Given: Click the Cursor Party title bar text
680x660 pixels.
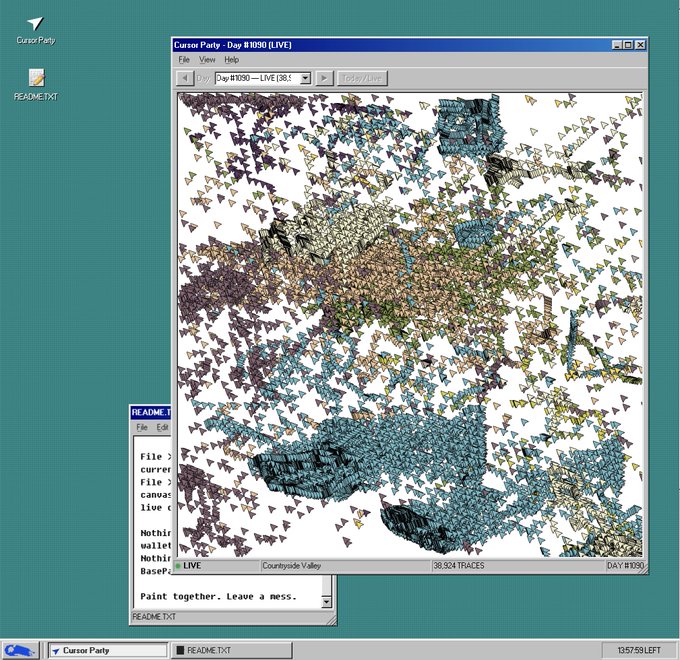Looking at the screenshot, I should pyautogui.click(x=232, y=45).
